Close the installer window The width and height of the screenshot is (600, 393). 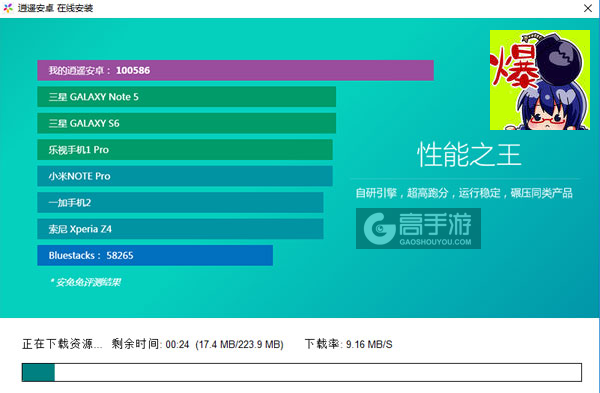[588, 8]
